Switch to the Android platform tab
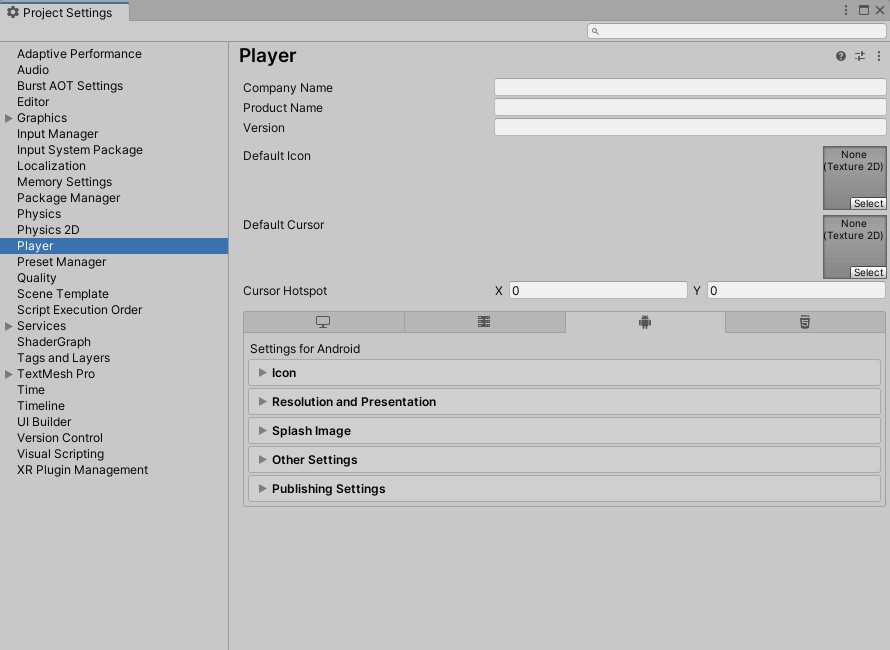890x650 pixels. (x=645, y=322)
